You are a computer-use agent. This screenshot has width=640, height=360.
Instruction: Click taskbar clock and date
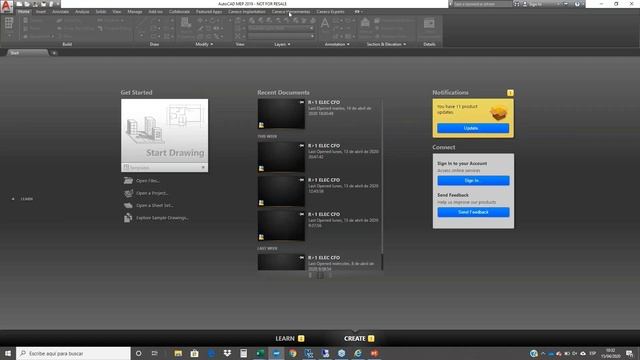click(x=611, y=353)
